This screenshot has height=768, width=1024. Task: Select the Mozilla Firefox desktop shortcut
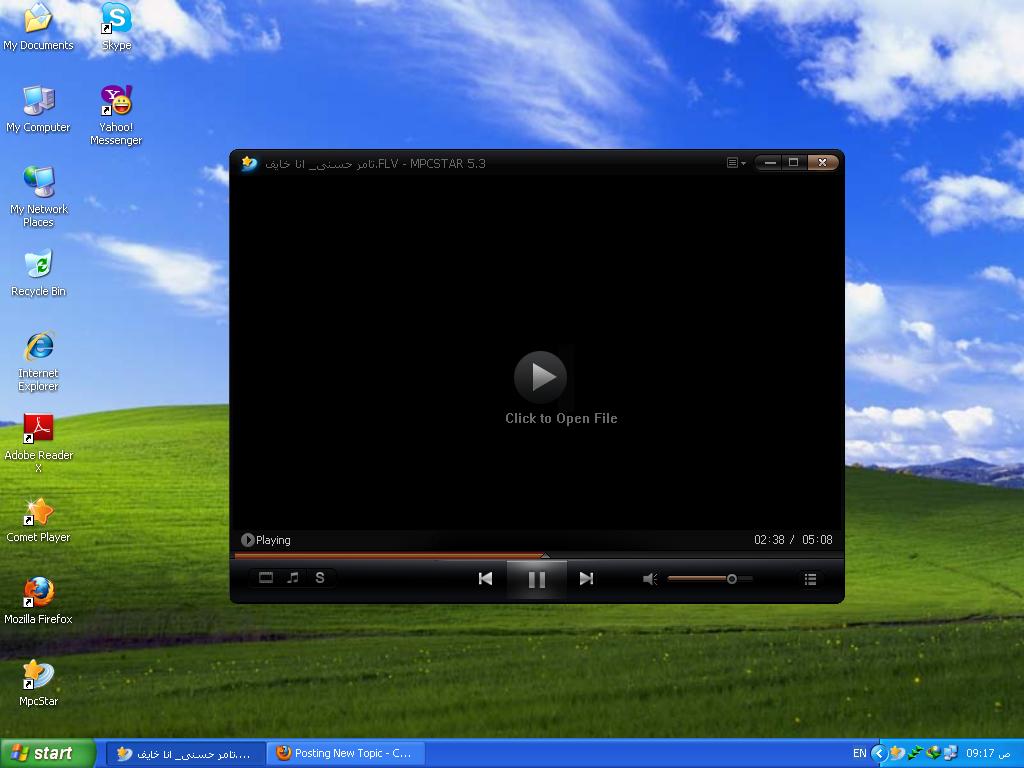tap(39, 601)
